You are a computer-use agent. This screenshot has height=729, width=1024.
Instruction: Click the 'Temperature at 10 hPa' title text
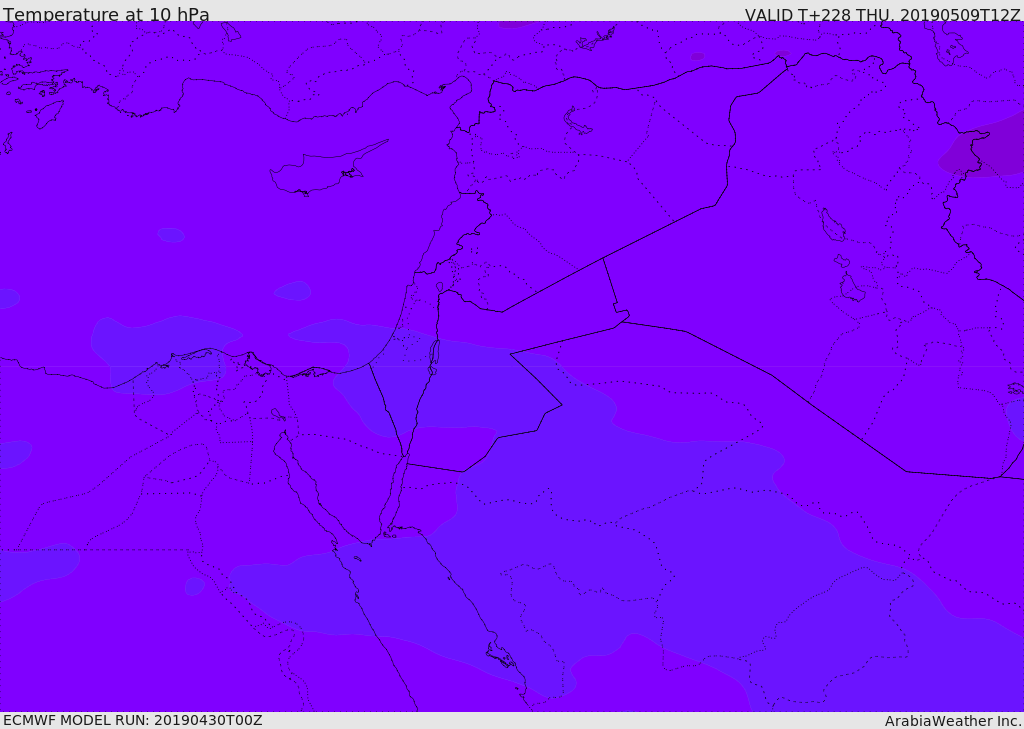tap(106, 14)
